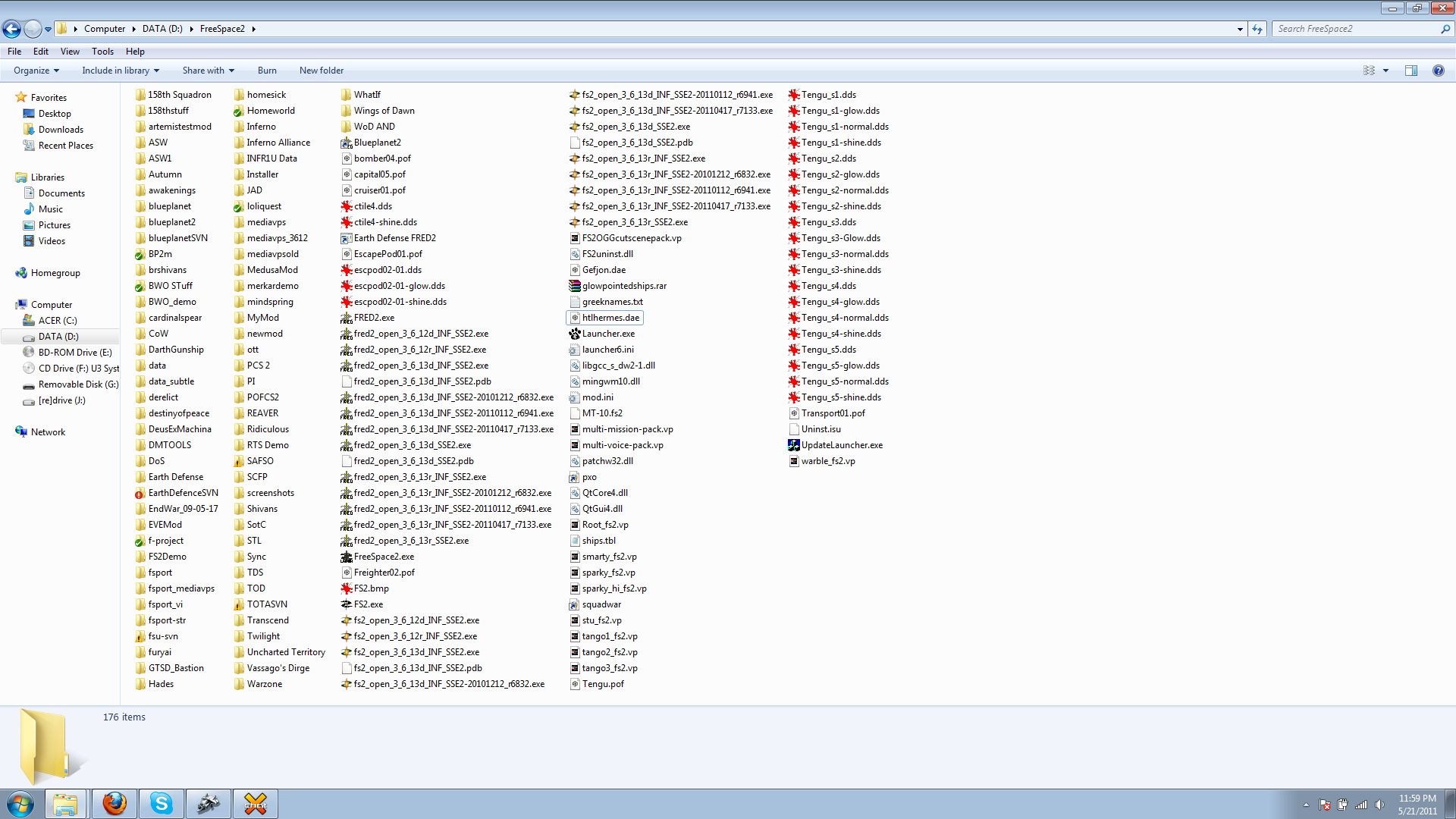Open Desktop in Favorites
Image resolution: width=1456 pixels, height=819 pixels.
55,114
